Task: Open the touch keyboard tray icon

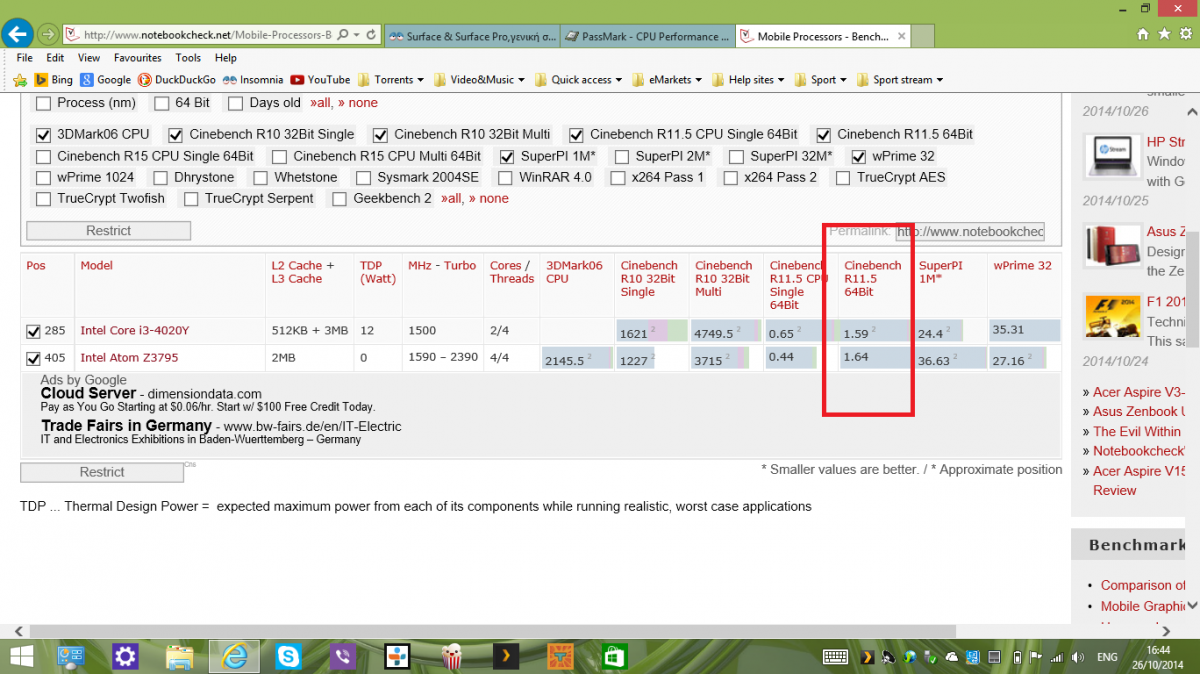Action: coord(836,657)
